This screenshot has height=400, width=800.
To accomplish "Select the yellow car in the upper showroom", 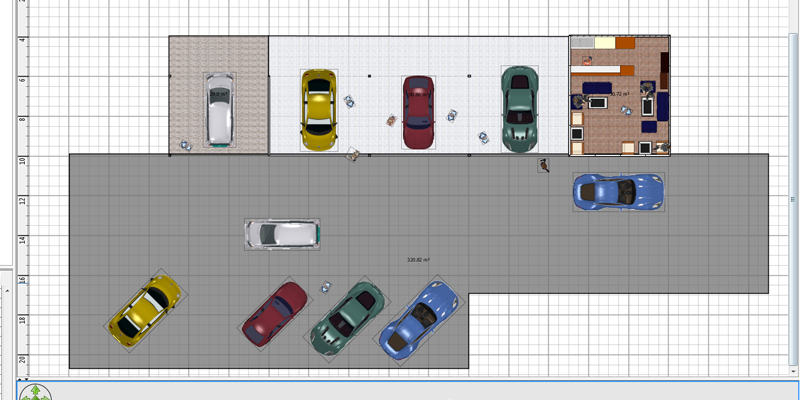I will point(318,109).
